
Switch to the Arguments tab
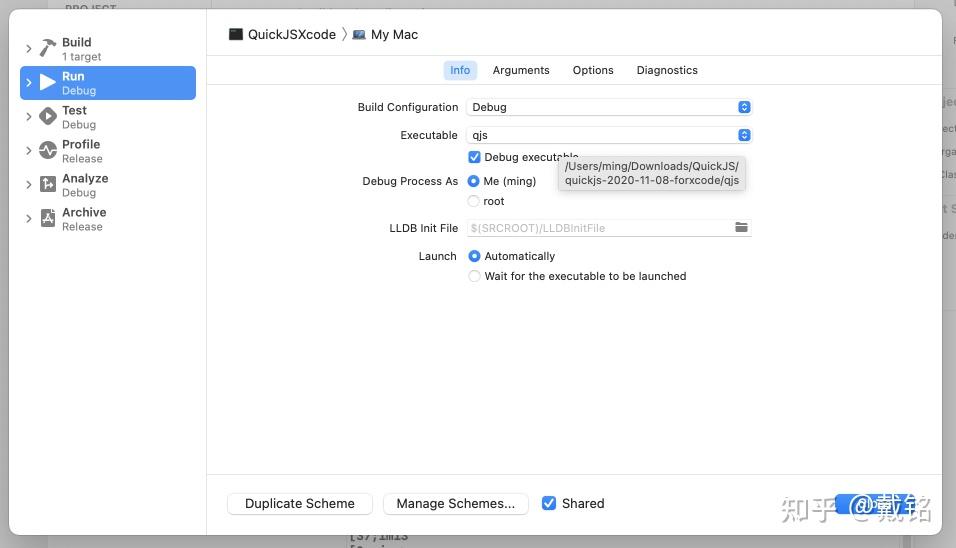(x=521, y=70)
